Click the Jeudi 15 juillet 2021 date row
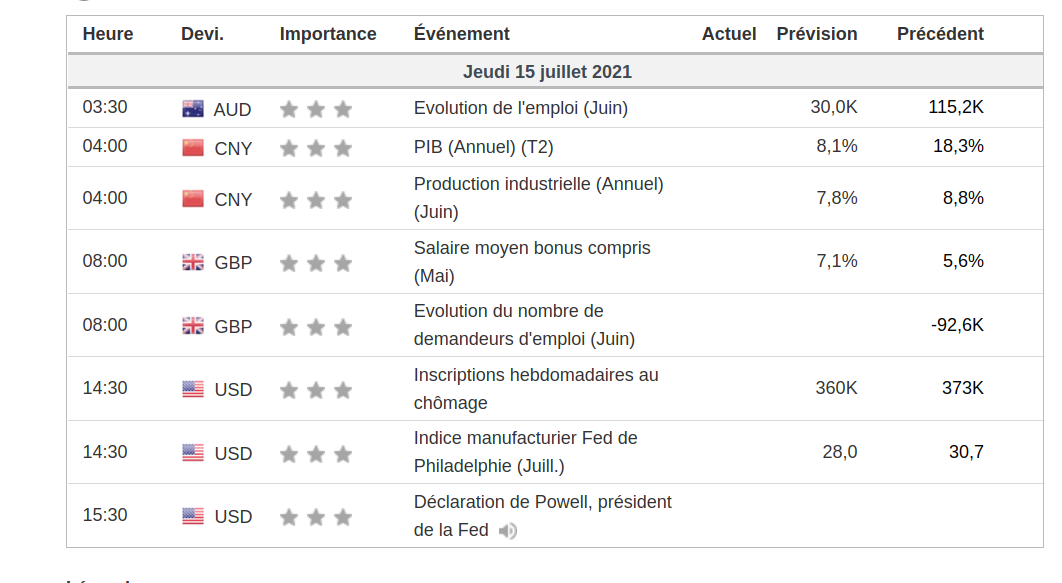Viewport: 1062px width, 583px height. pyautogui.click(x=547, y=72)
